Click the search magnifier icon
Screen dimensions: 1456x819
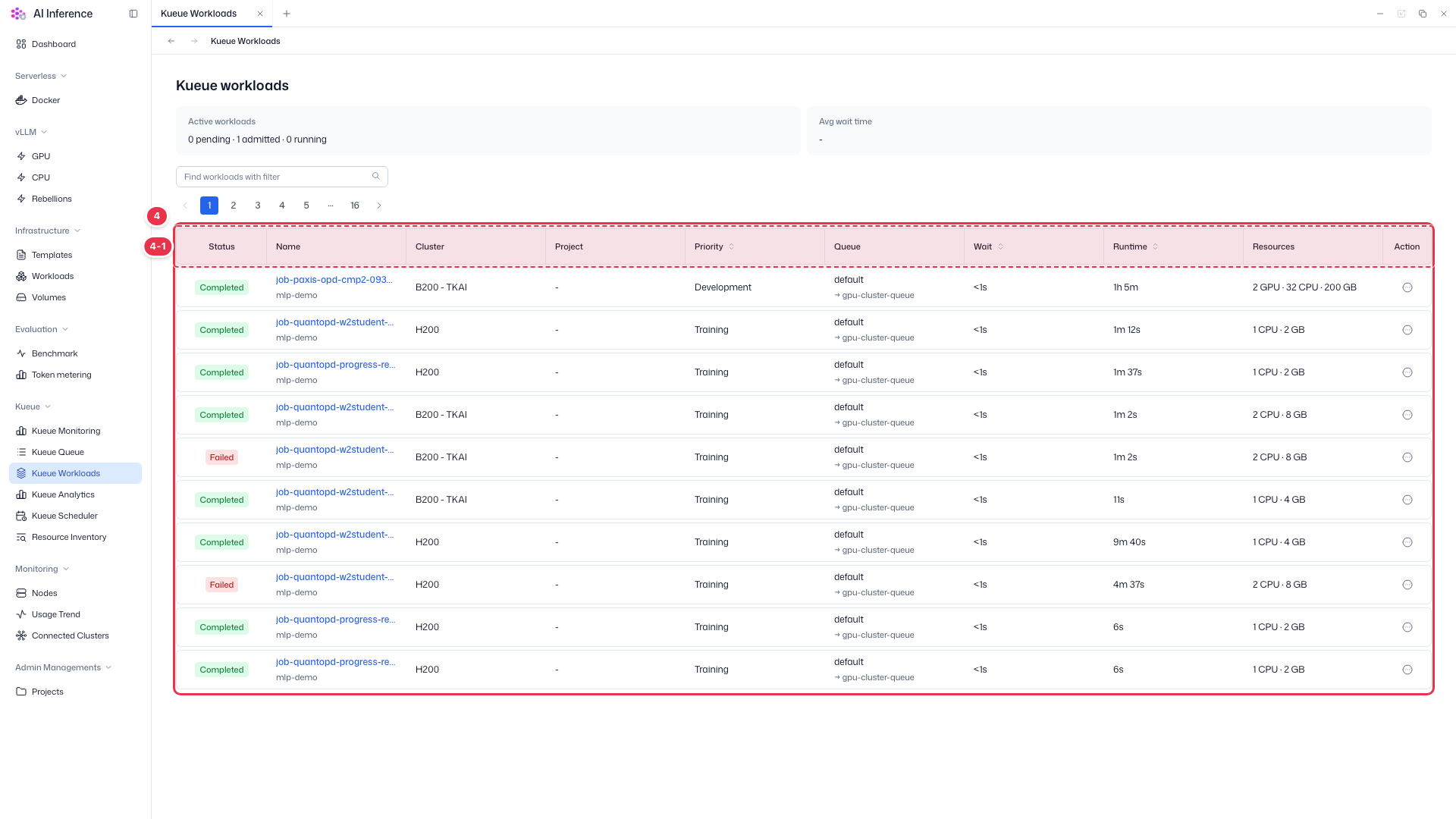click(x=376, y=176)
